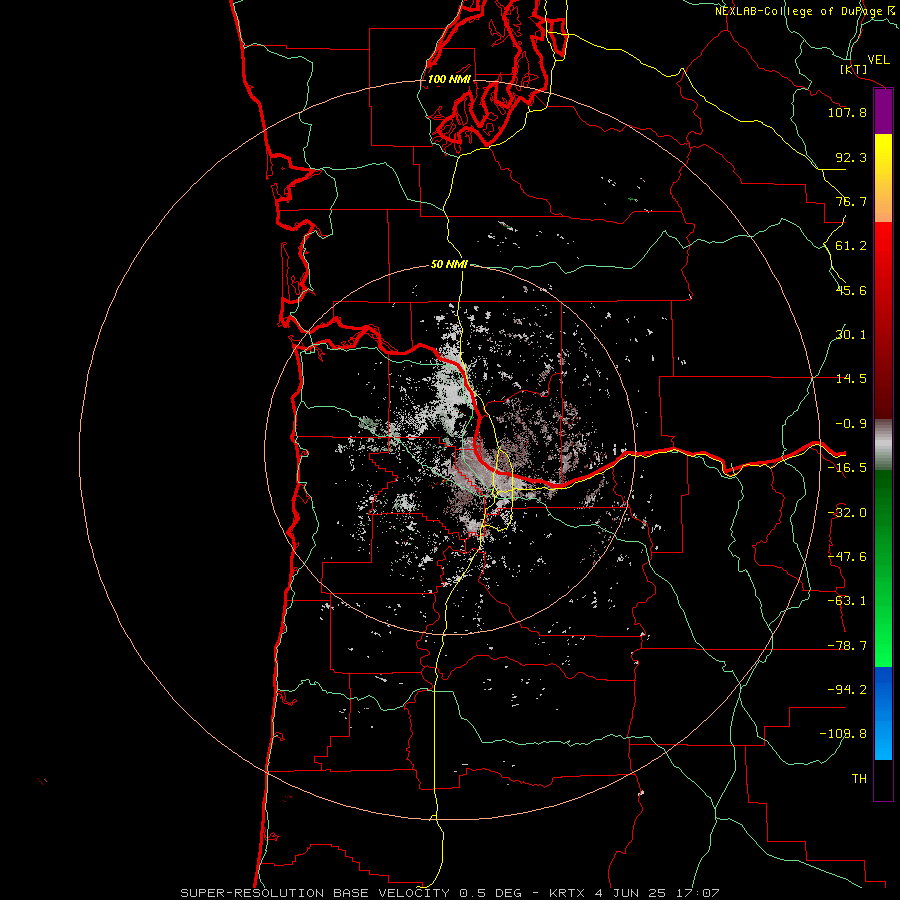Click the 30.1 velocity scale value
The height and width of the screenshot is (900, 900).
(x=851, y=335)
